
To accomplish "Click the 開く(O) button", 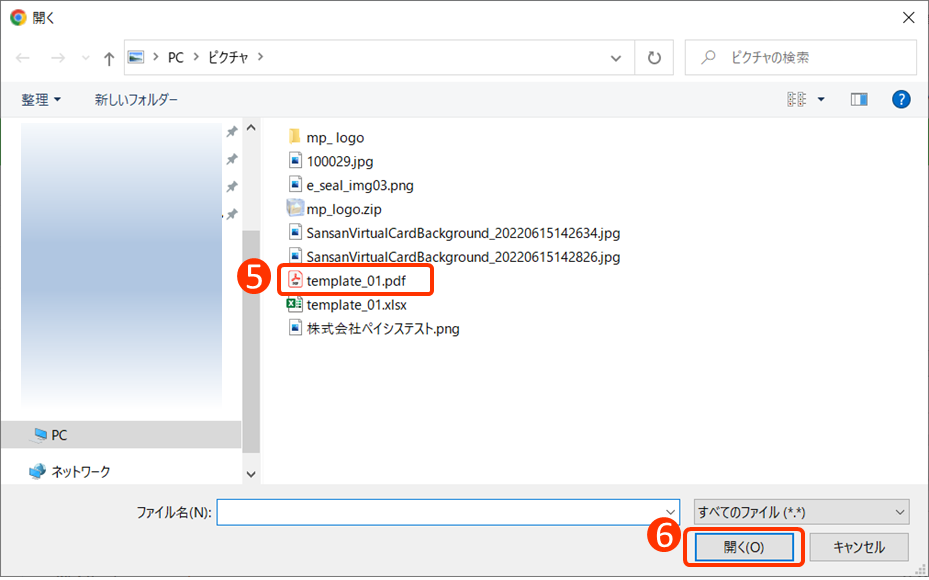I will coord(743,547).
